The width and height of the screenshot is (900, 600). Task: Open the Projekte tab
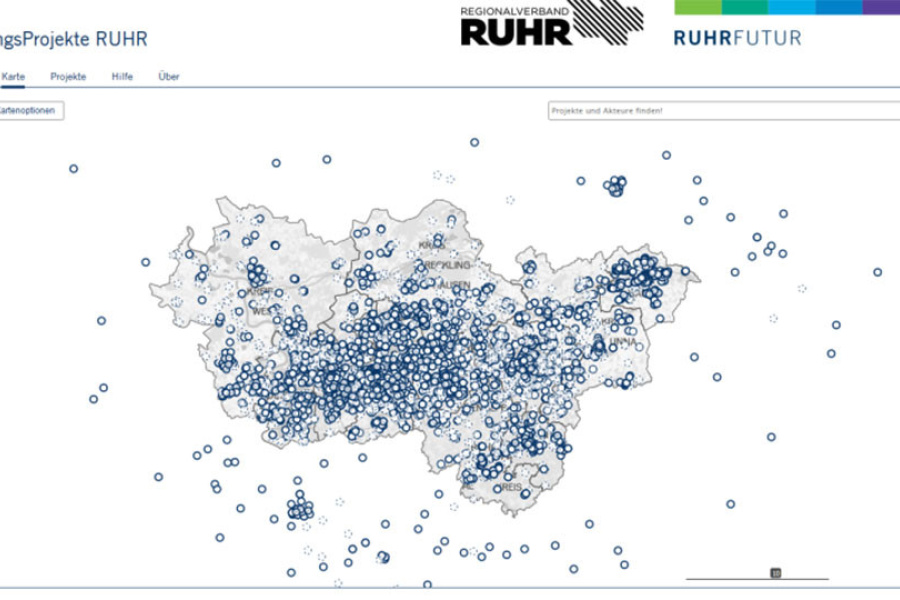click(68, 77)
